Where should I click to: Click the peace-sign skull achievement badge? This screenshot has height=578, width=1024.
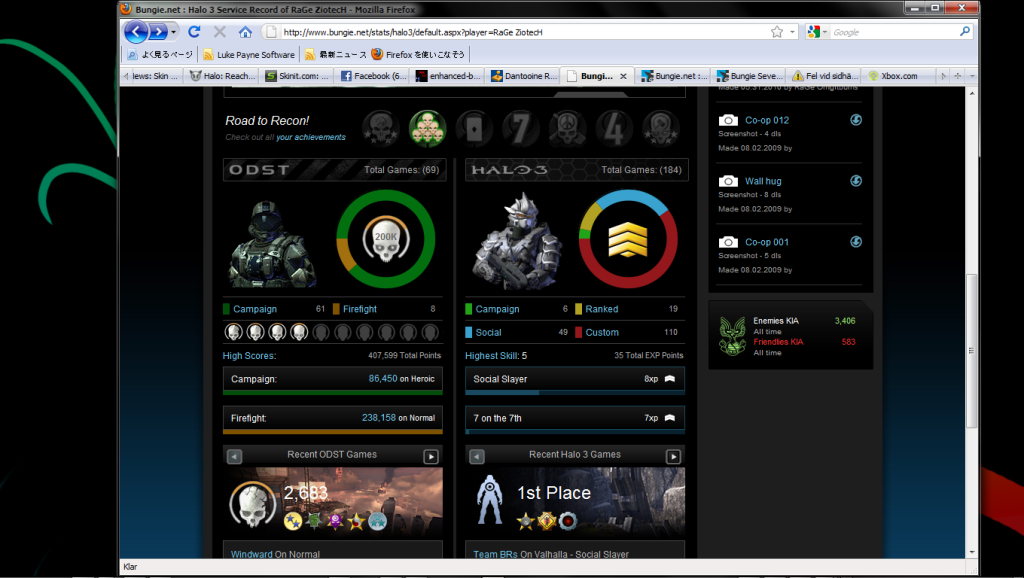[x=567, y=127]
